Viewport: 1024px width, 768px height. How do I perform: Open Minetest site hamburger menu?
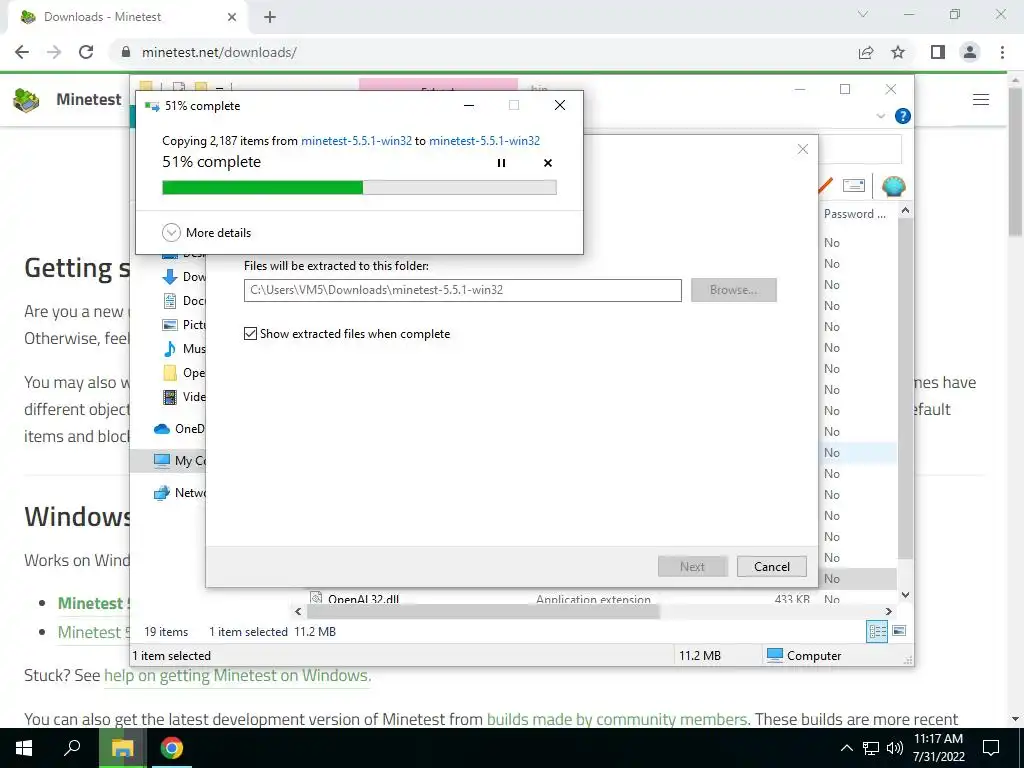(980, 99)
